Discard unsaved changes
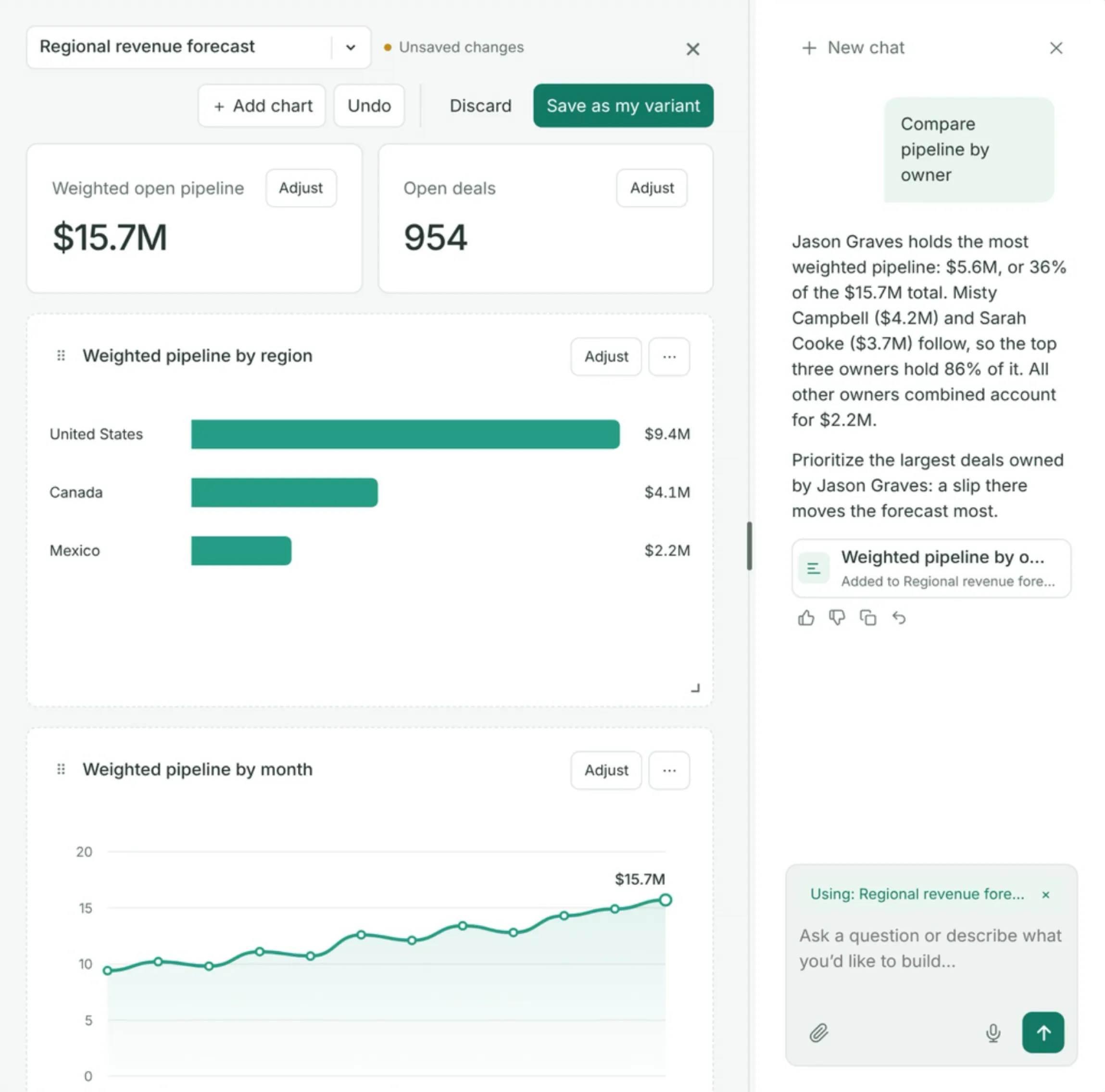This screenshot has width=1105, height=1092. [x=480, y=106]
